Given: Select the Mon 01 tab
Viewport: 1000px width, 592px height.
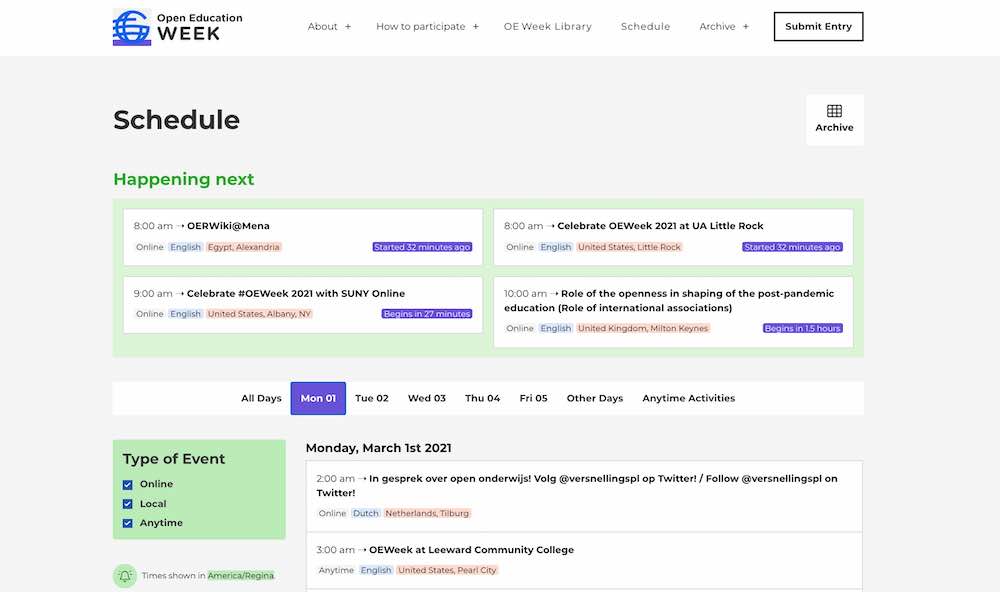Looking at the screenshot, I should pyautogui.click(x=318, y=398).
